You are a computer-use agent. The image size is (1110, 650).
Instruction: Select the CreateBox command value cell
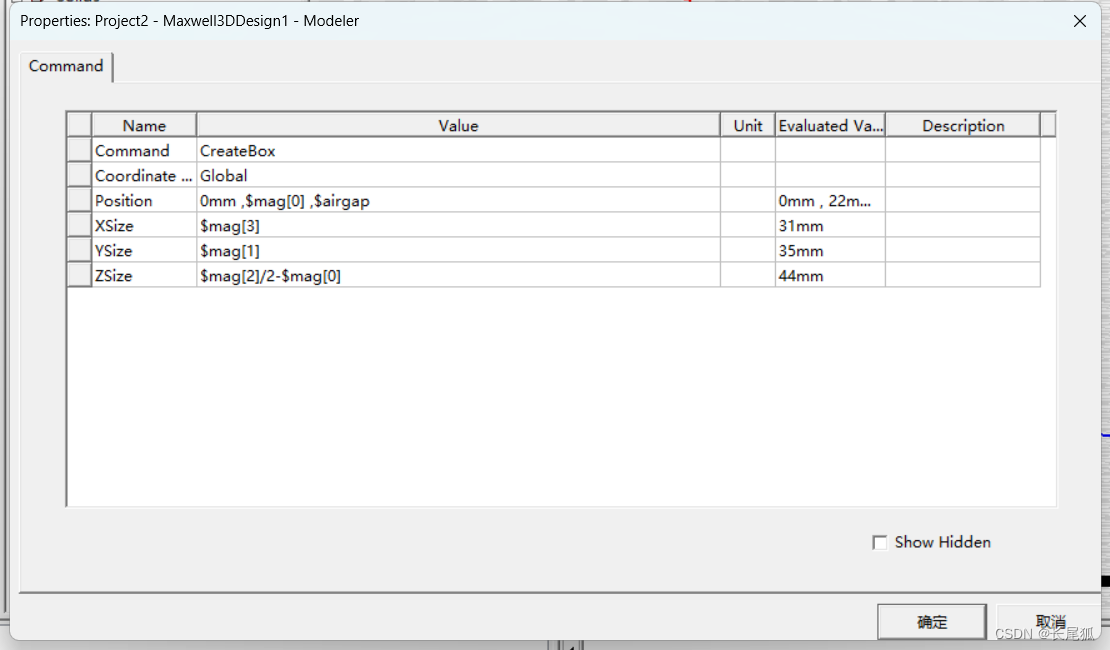click(458, 151)
